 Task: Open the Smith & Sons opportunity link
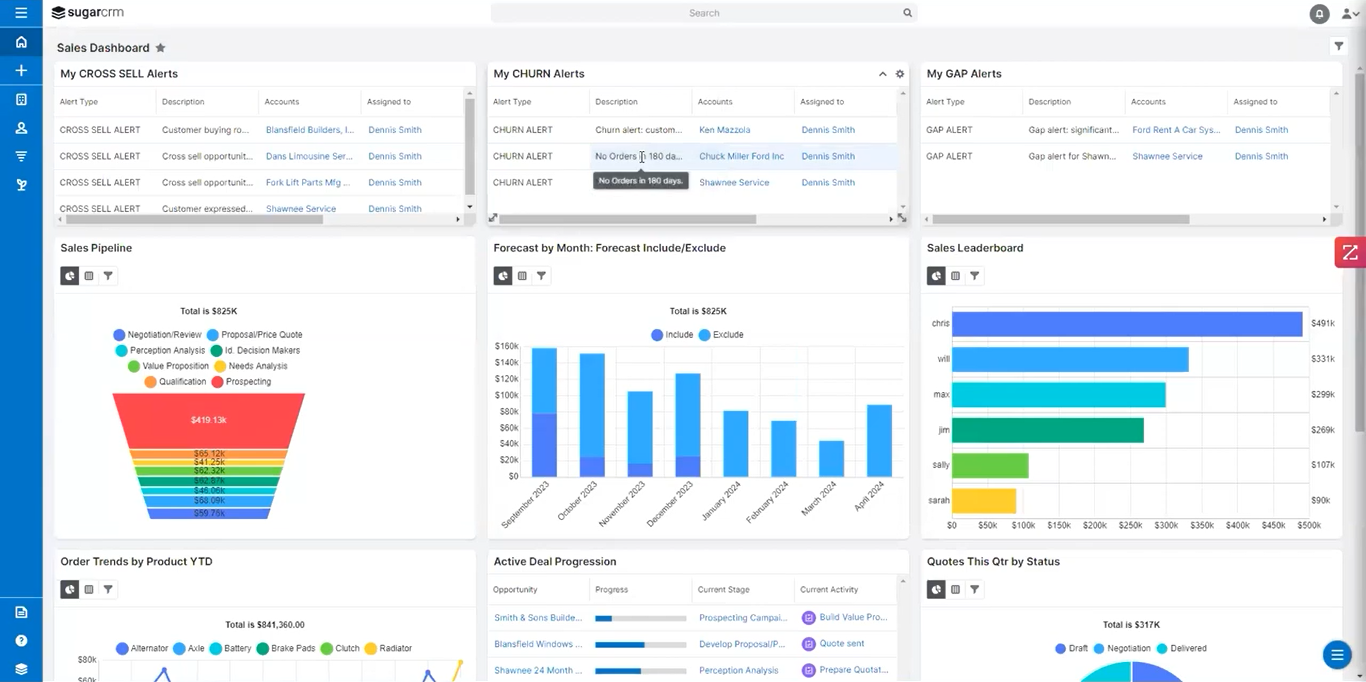tap(537, 617)
